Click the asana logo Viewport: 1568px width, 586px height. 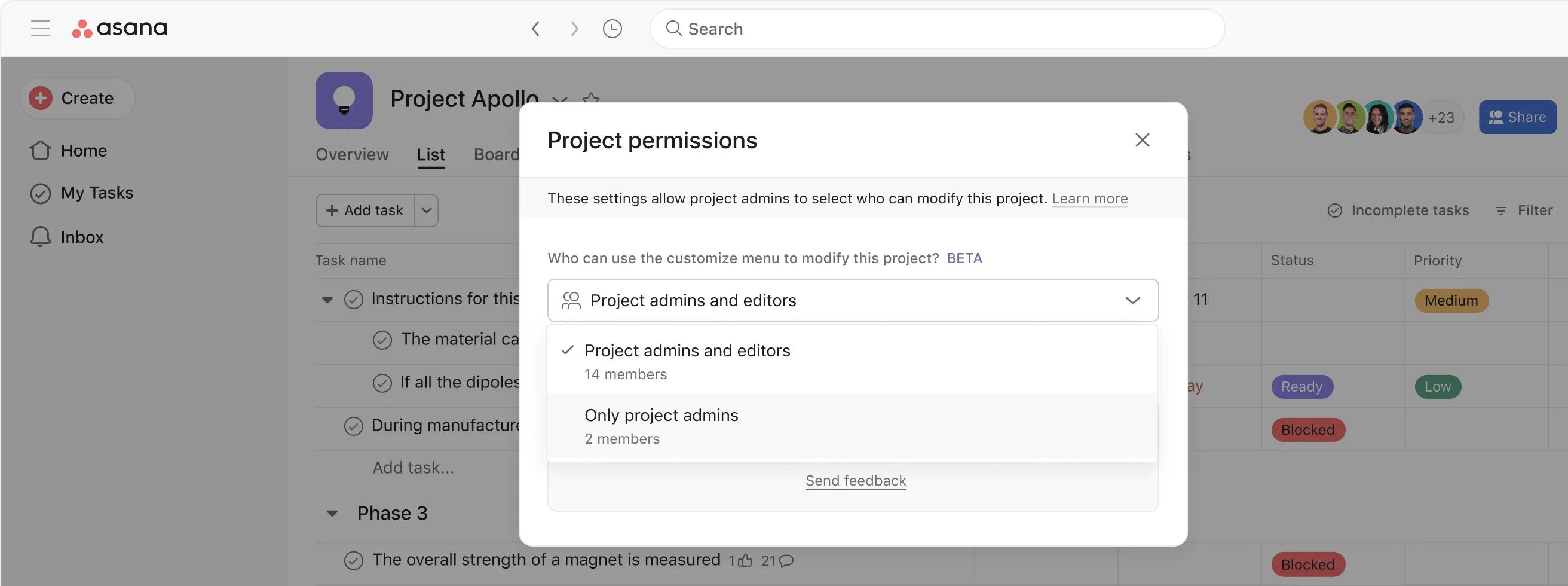coord(120,28)
